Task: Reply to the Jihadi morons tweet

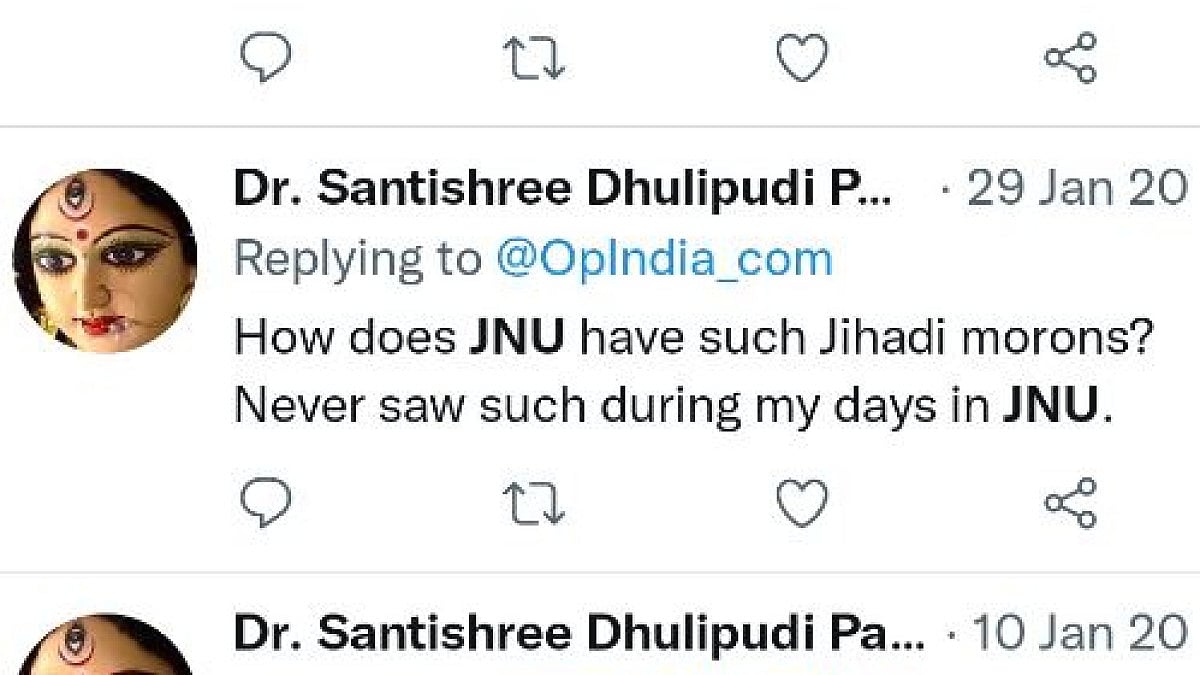Action: [266, 503]
